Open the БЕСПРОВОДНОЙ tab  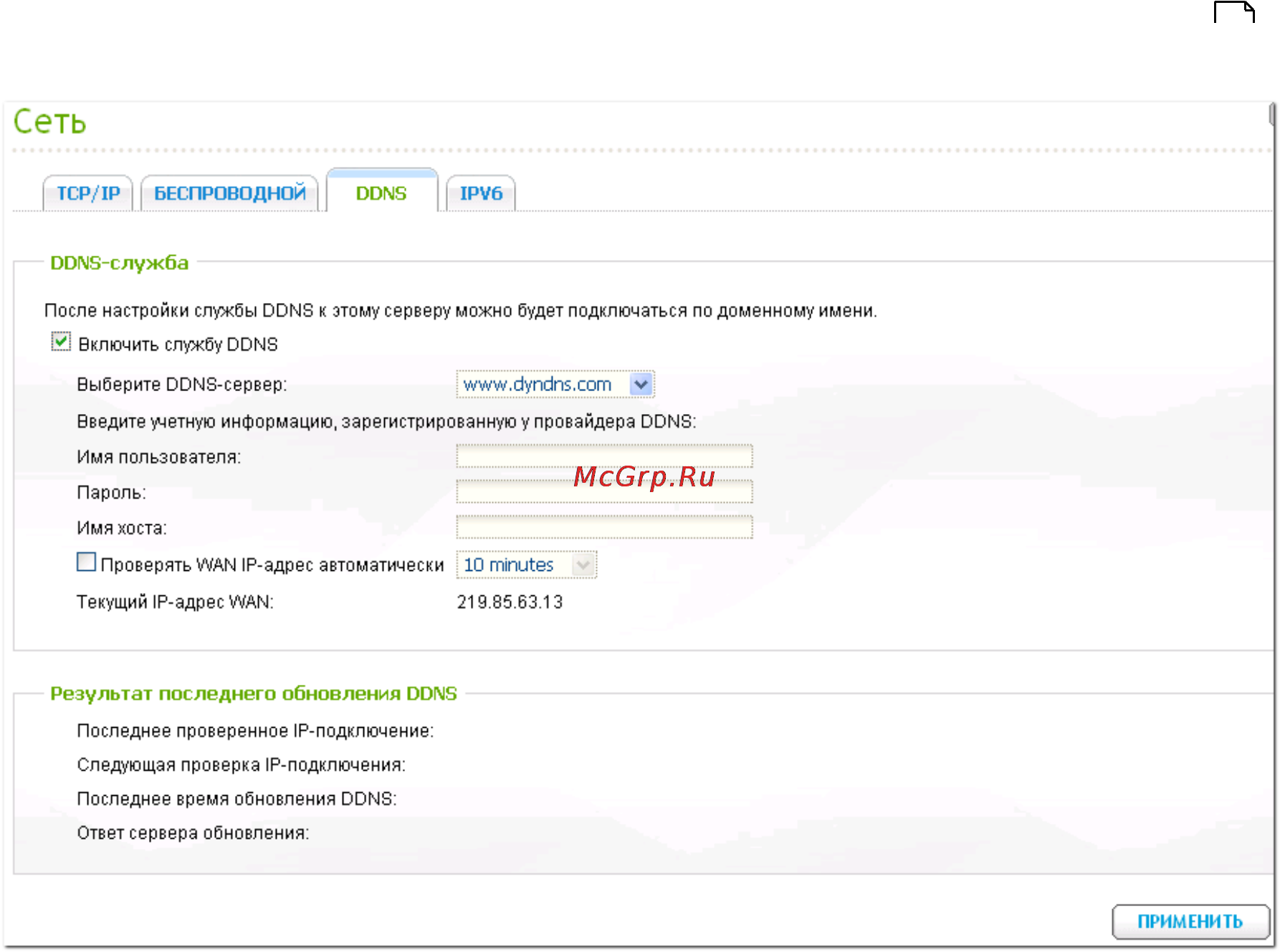229,193
